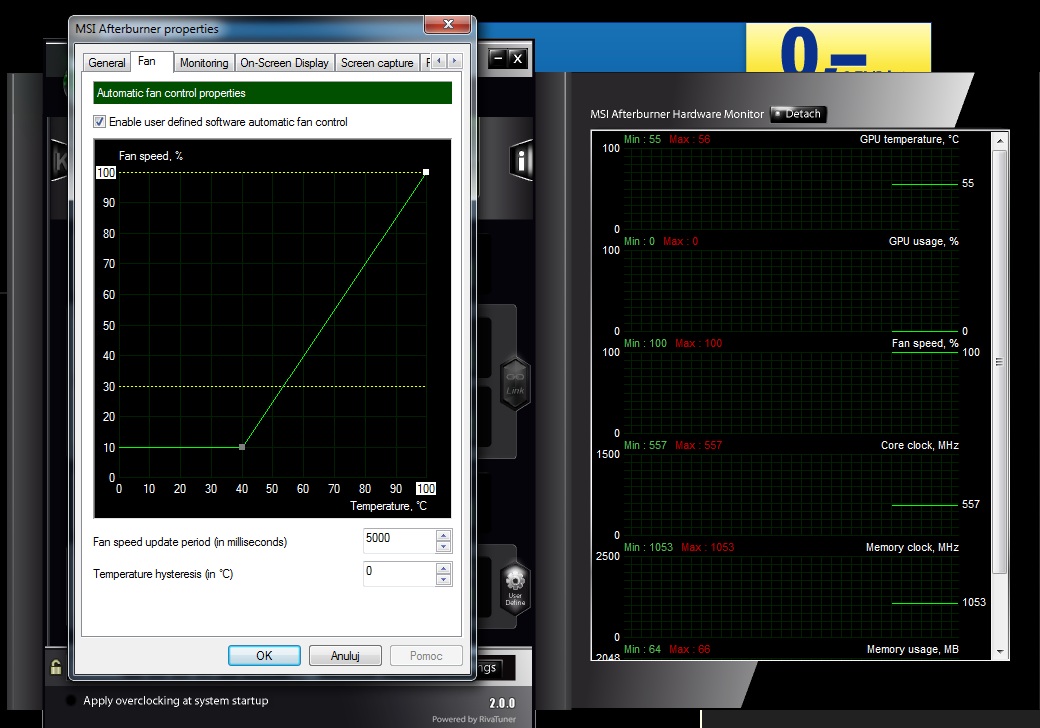Click the GPU temperature graph label
1040x728 pixels.
[x=909, y=139]
